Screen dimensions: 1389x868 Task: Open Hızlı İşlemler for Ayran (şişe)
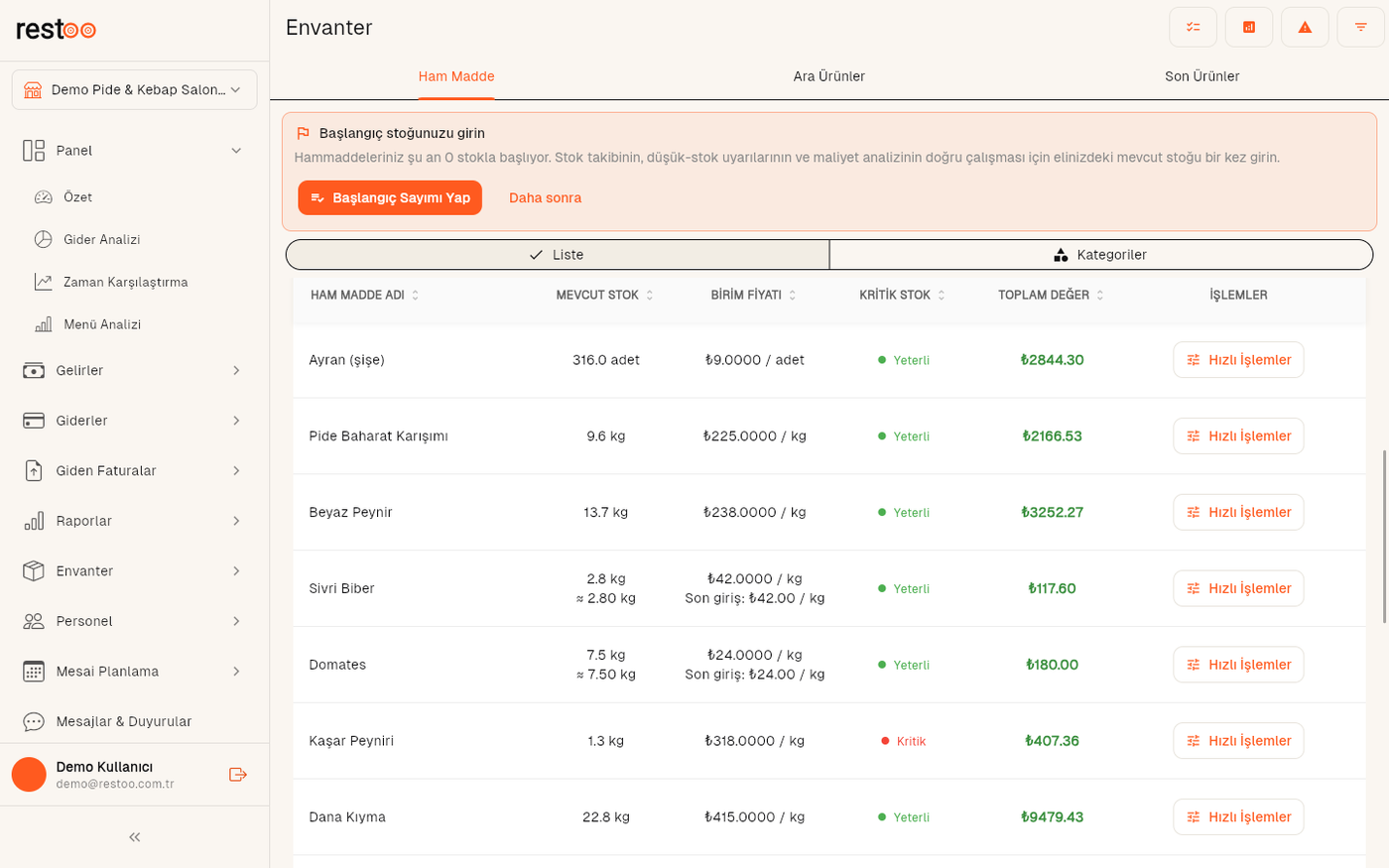click(1238, 360)
